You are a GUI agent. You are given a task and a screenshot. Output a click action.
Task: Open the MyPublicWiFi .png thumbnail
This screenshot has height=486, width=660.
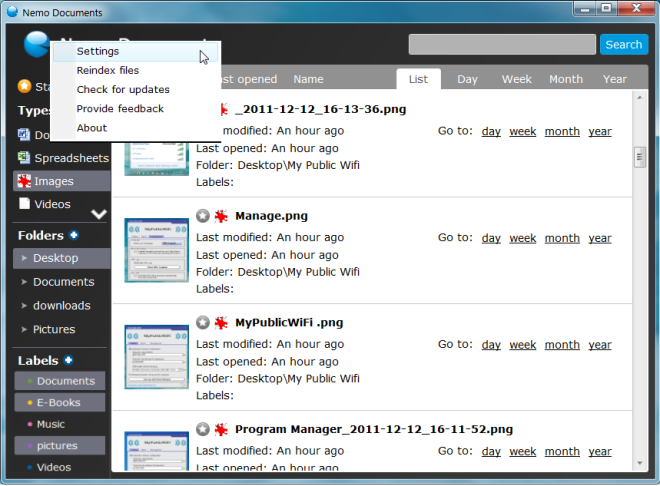(x=157, y=357)
